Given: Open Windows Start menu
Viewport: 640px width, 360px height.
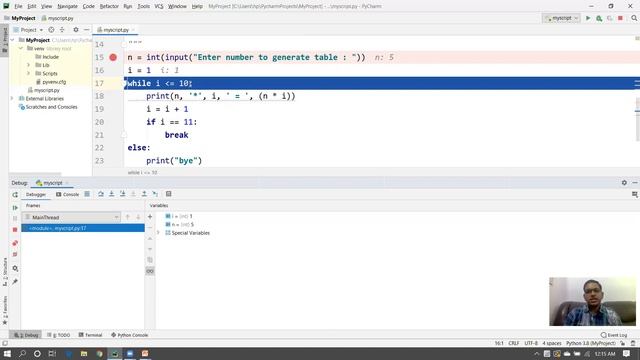Looking at the screenshot, I should [x=7, y=353].
